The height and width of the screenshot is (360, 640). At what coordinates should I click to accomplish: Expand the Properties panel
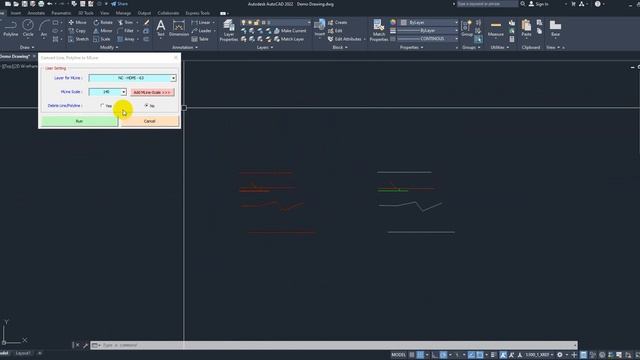coord(411,47)
